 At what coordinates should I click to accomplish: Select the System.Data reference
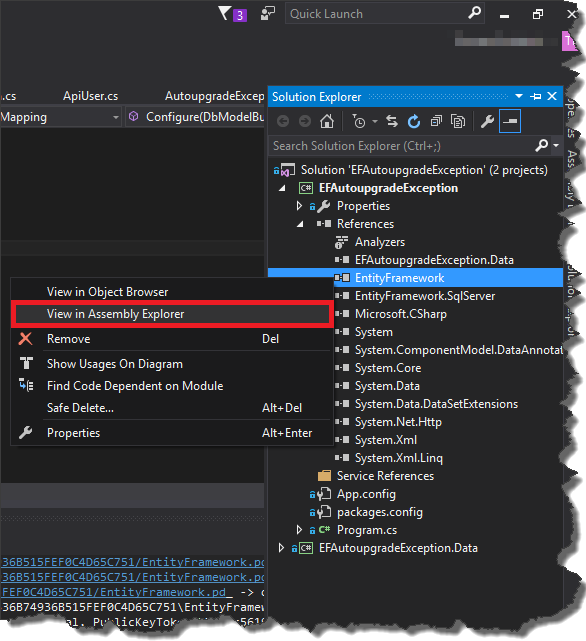click(x=387, y=386)
